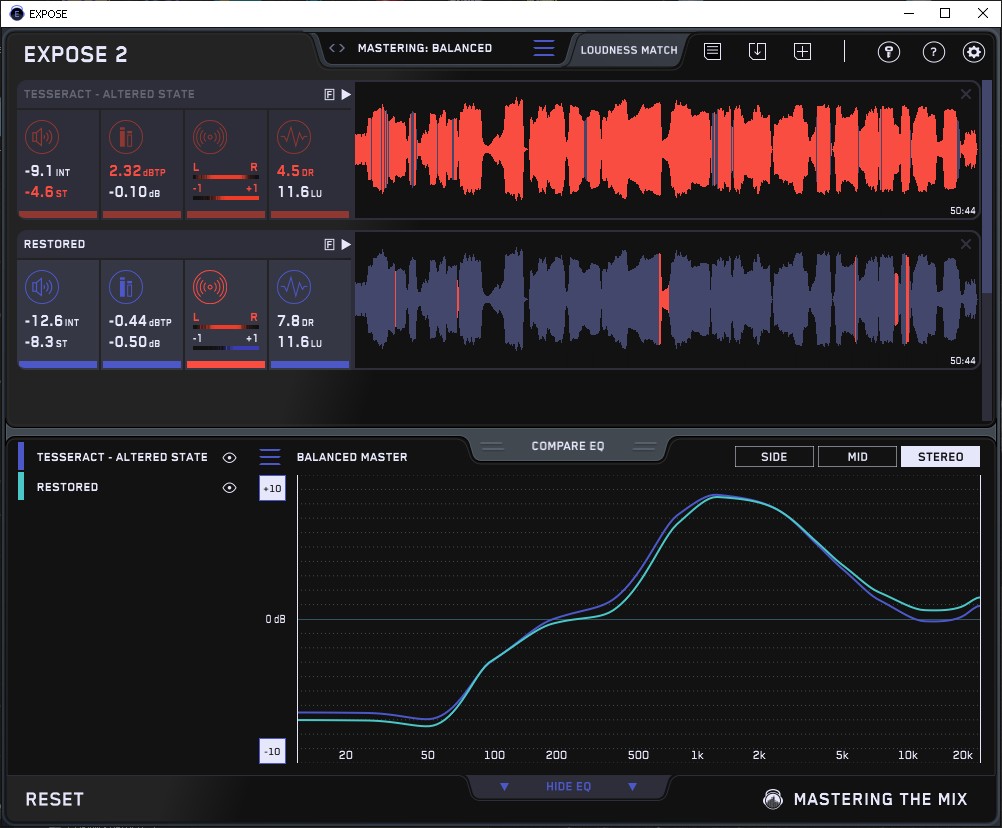
Task: Open settings gear icon
Action: pyautogui.click(x=973, y=52)
